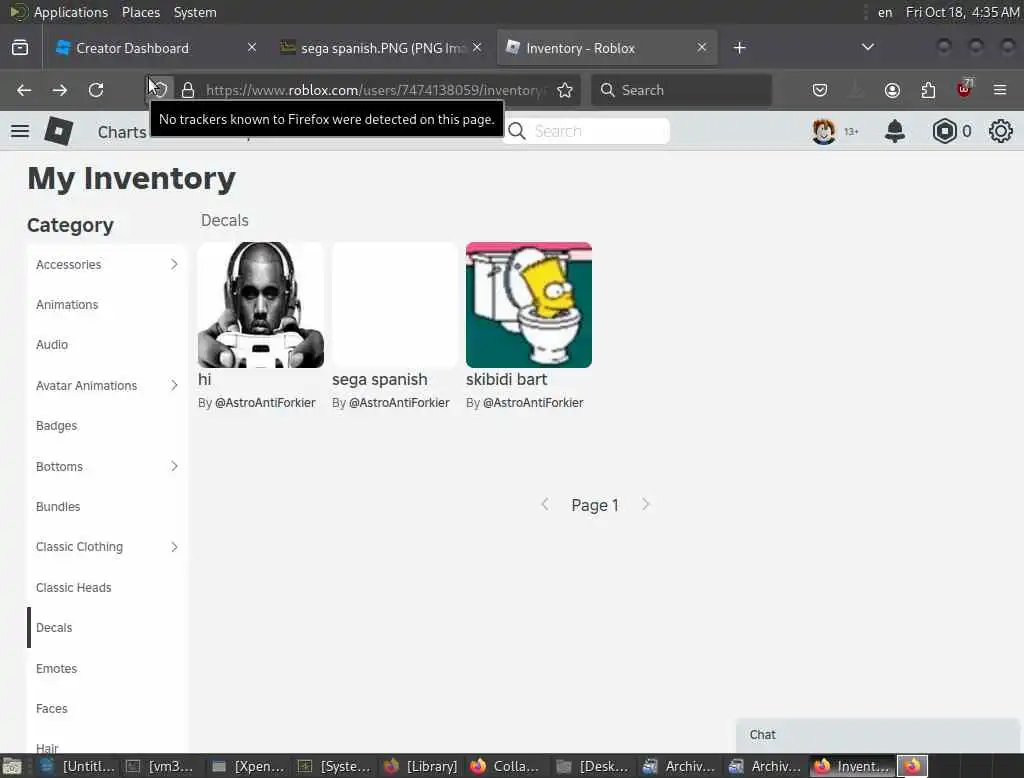Open the Roblox hamburger navigation menu
1024x778 pixels.
20,131
